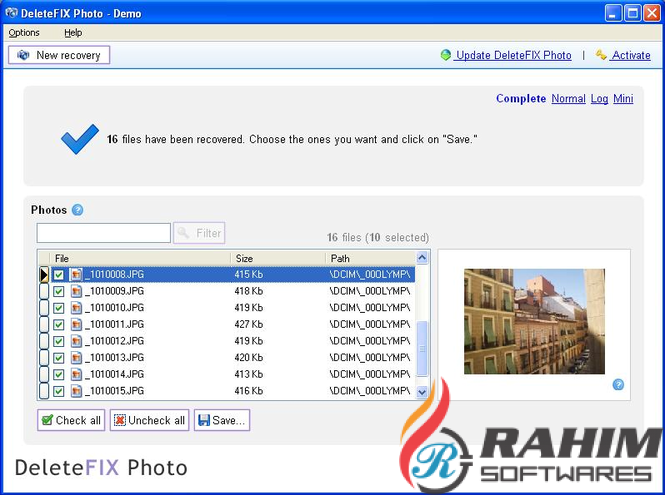
Task: Click the DeleteFIX app icon in title bar
Action: point(11,13)
